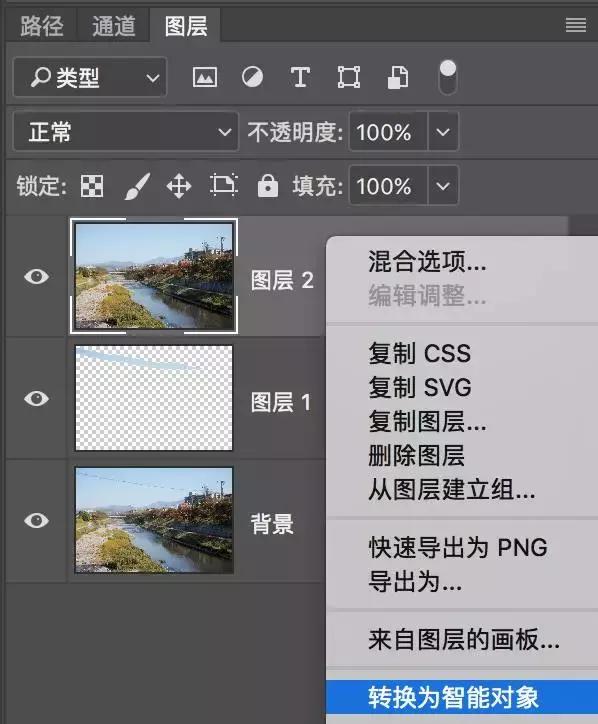Hide 图层 2 with eye icon
The width and height of the screenshot is (598, 724).
36,277
